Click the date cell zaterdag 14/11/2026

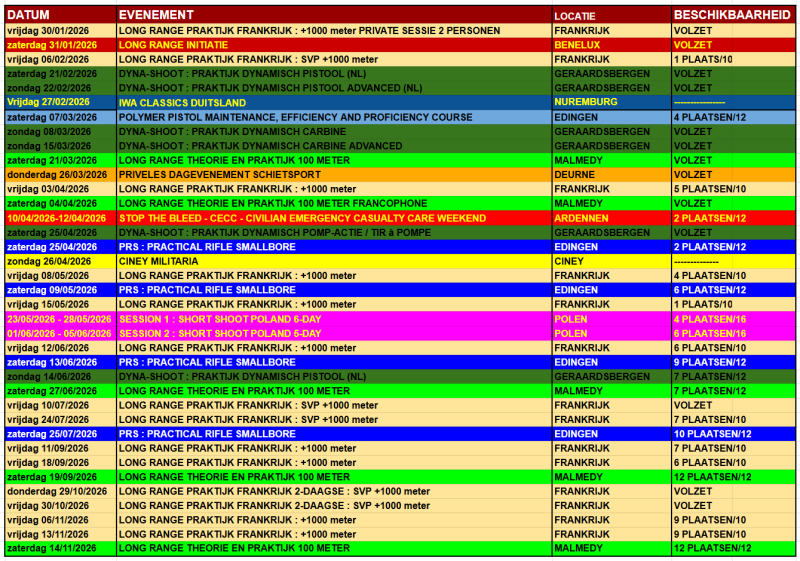click(61, 548)
